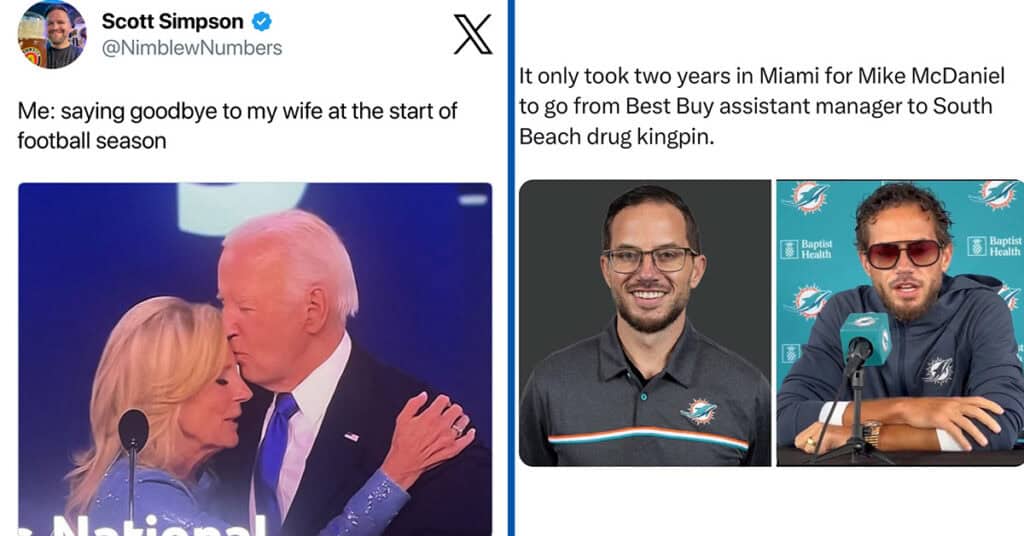Click the flag lapel pin on the suit
The height and width of the screenshot is (536, 1024).
(x=351, y=436)
